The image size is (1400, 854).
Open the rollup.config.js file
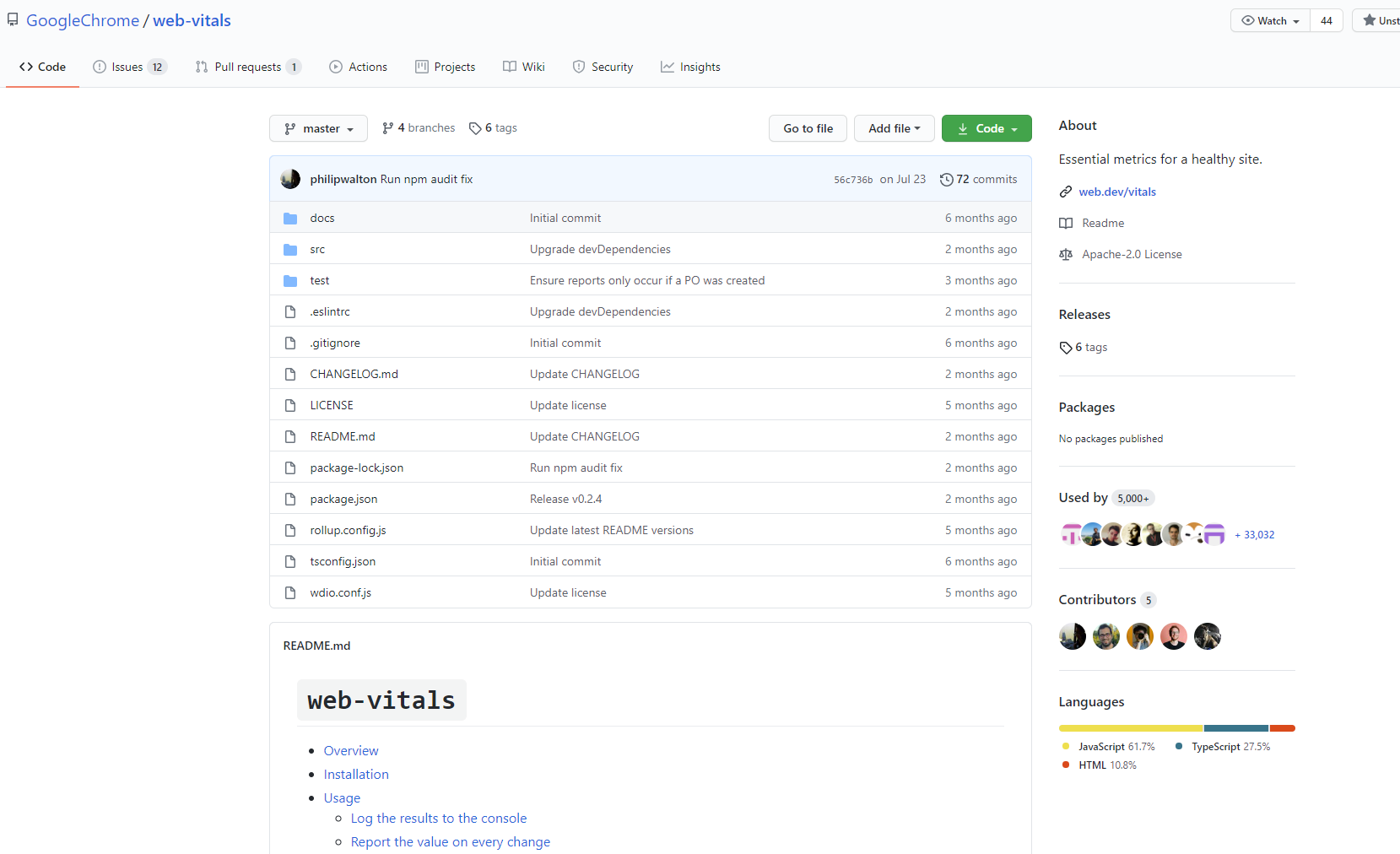click(x=348, y=530)
